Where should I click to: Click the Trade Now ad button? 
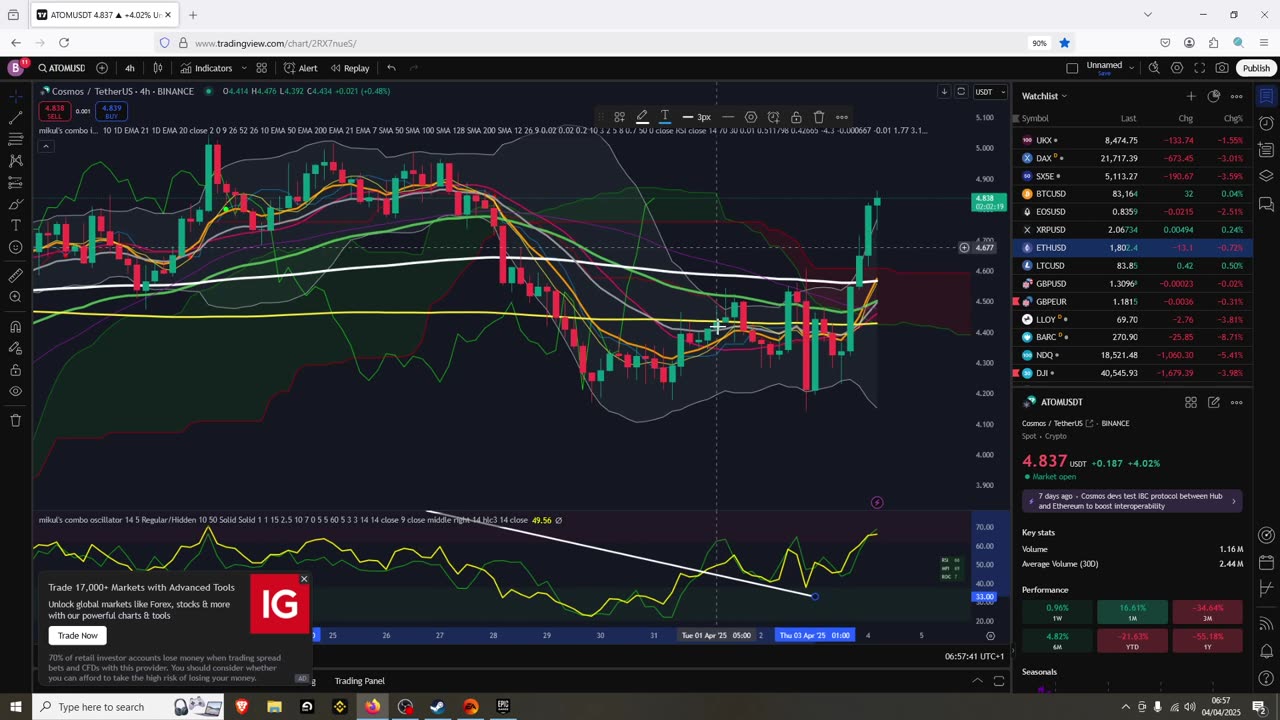tap(78, 636)
